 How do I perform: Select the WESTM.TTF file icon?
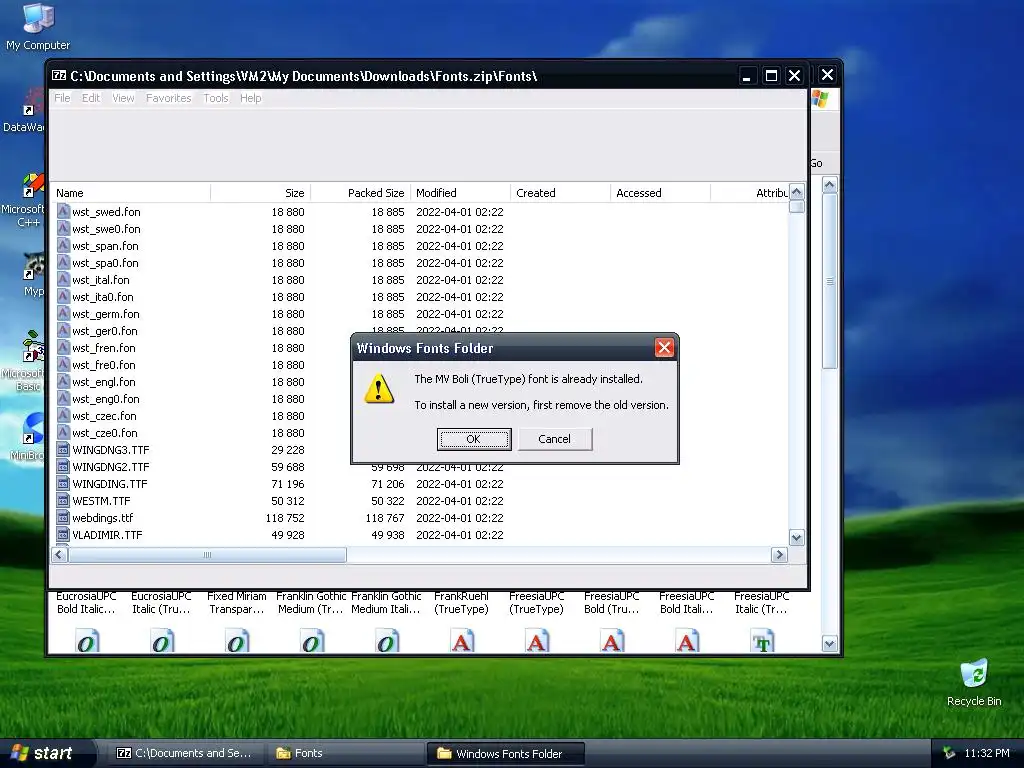[63, 500]
